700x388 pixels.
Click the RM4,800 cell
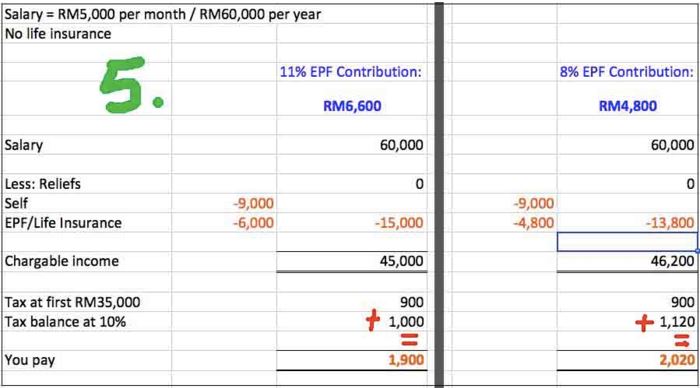click(628, 106)
